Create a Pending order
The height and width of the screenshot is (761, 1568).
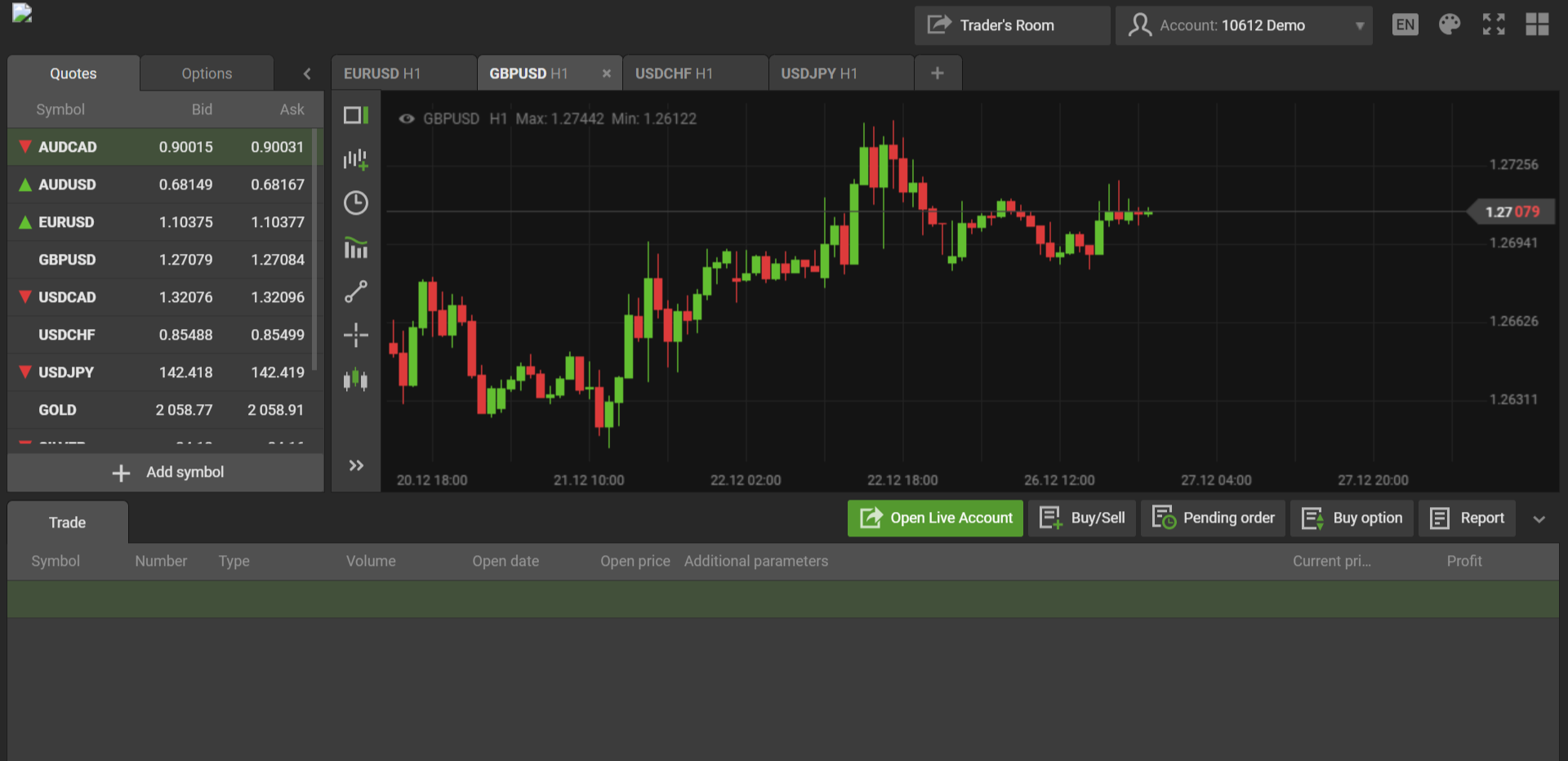coord(1213,518)
